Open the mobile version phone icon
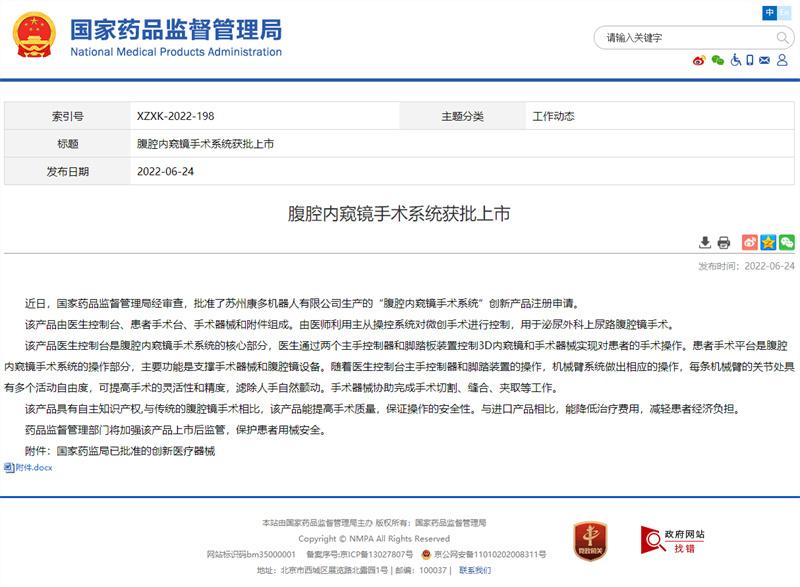The image size is (800, 587). (752, 60)
